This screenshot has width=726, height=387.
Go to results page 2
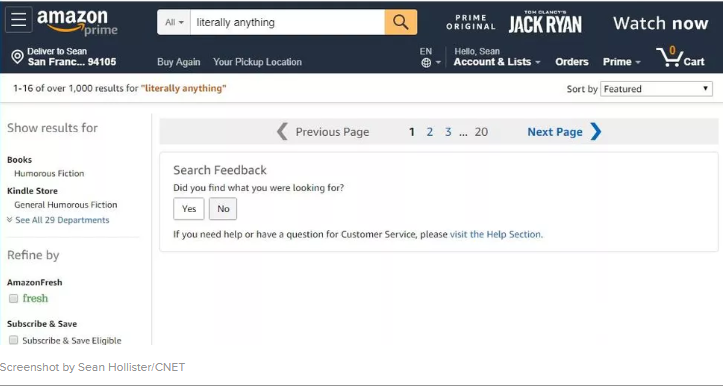coord(430,132)
